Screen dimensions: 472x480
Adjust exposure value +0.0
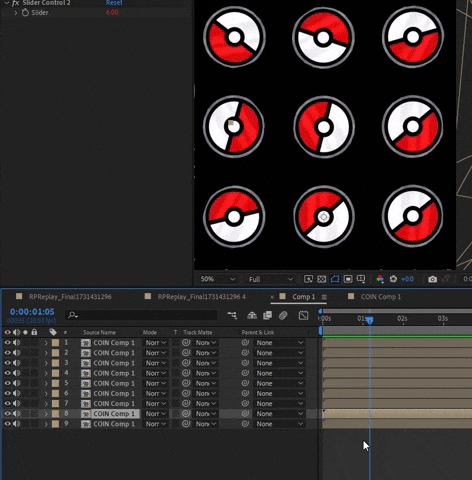(x=407, y=279)
